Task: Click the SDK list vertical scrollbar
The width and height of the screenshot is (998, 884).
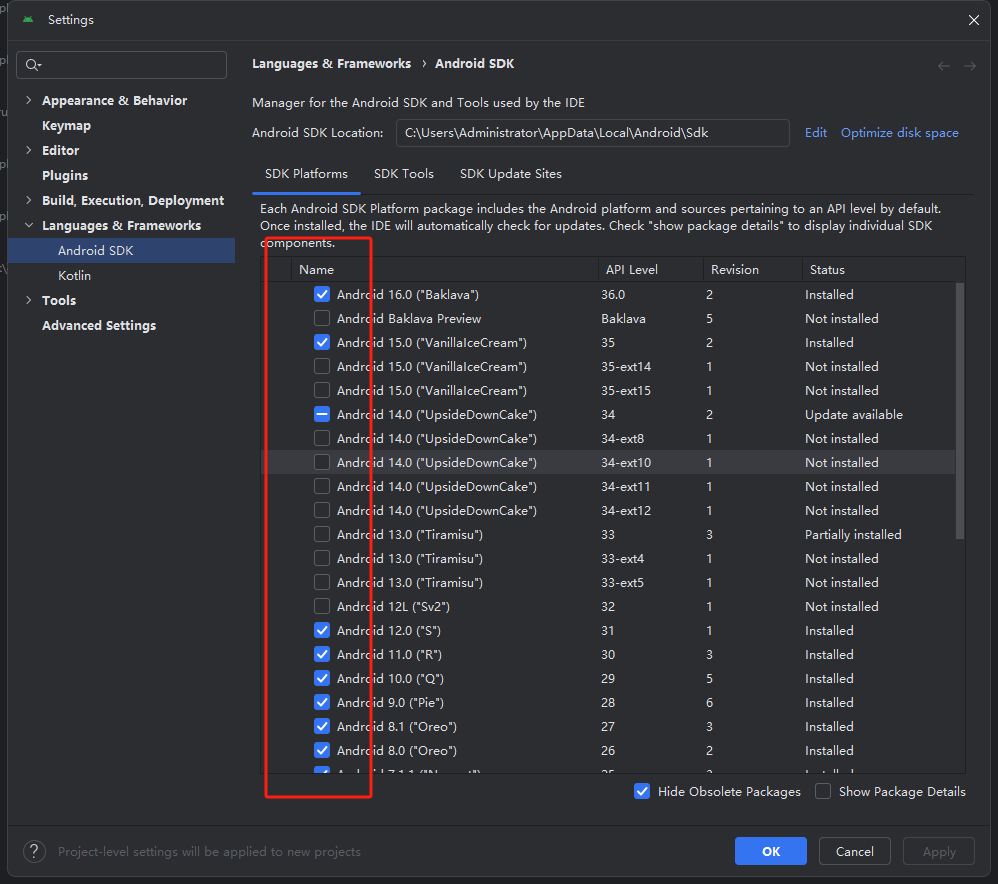Action: pos(960,410)
